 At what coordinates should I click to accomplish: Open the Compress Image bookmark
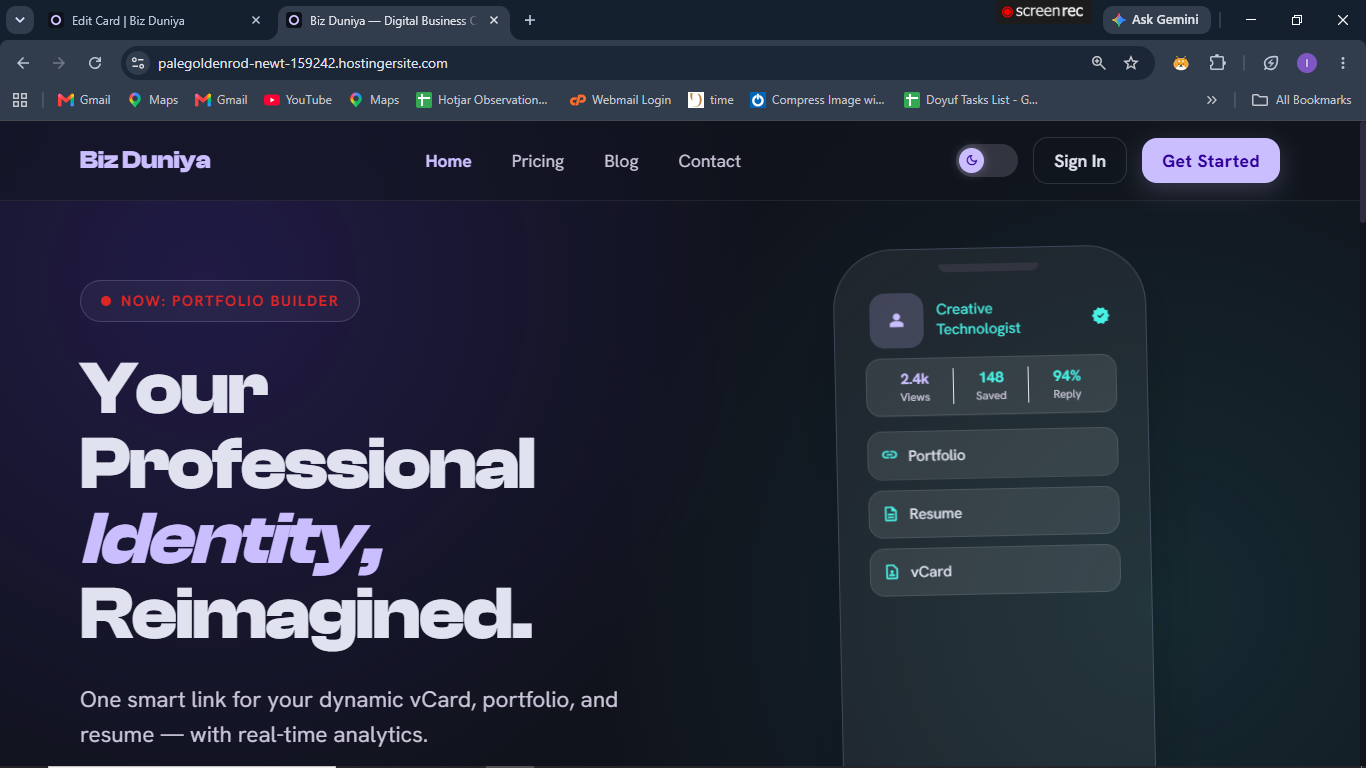tap(818, 100)
